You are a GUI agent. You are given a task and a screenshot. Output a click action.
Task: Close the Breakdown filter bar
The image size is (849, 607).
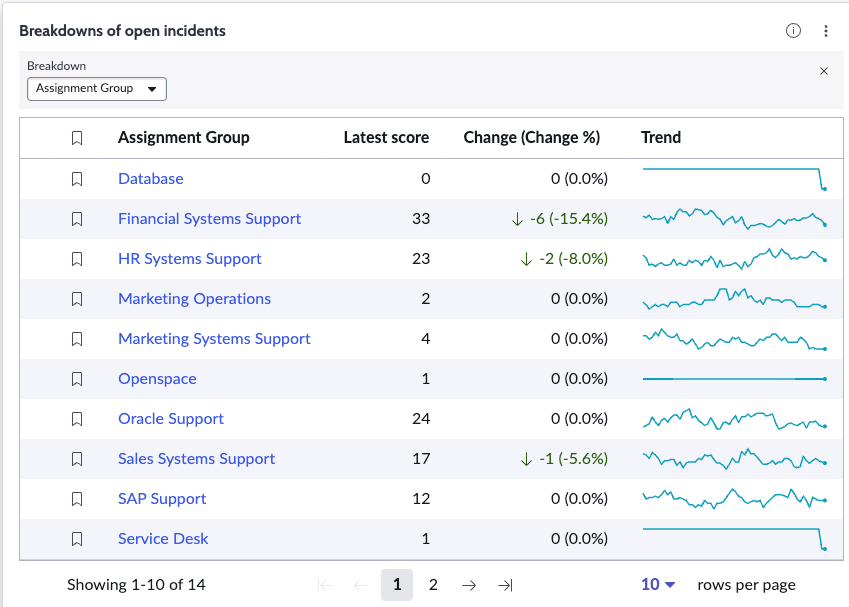pyautogui.click(x=824, y=71)
